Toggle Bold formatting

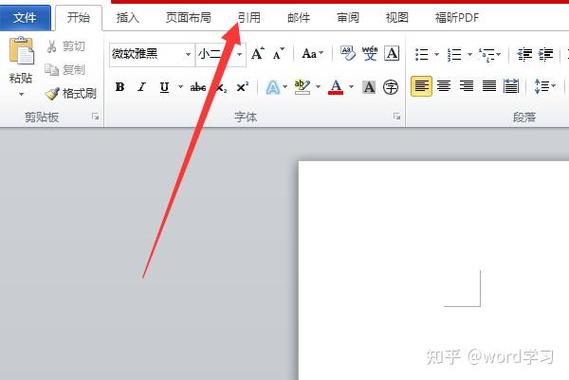point(120,87)
